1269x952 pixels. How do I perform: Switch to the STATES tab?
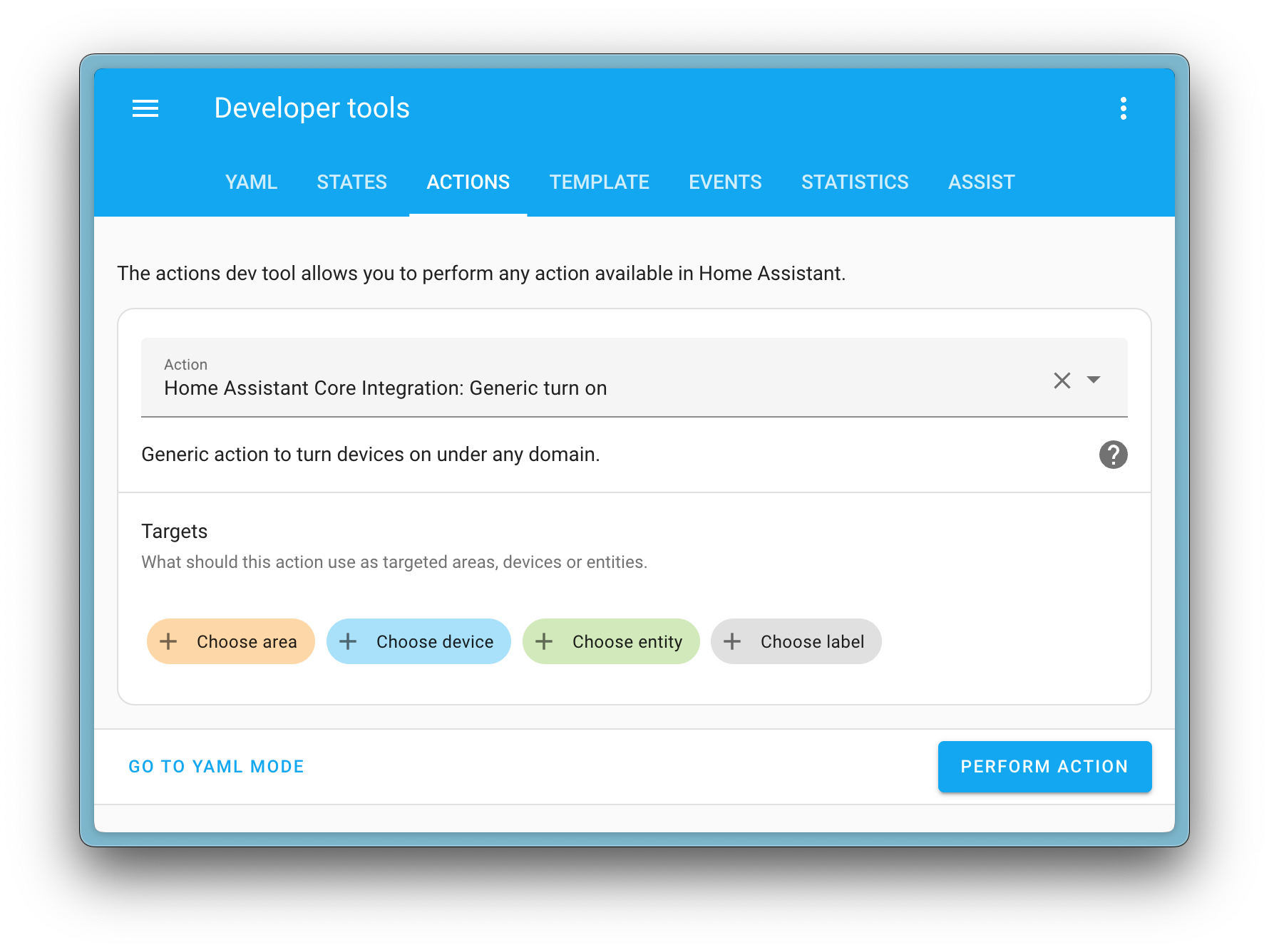(x=352, y=182)
